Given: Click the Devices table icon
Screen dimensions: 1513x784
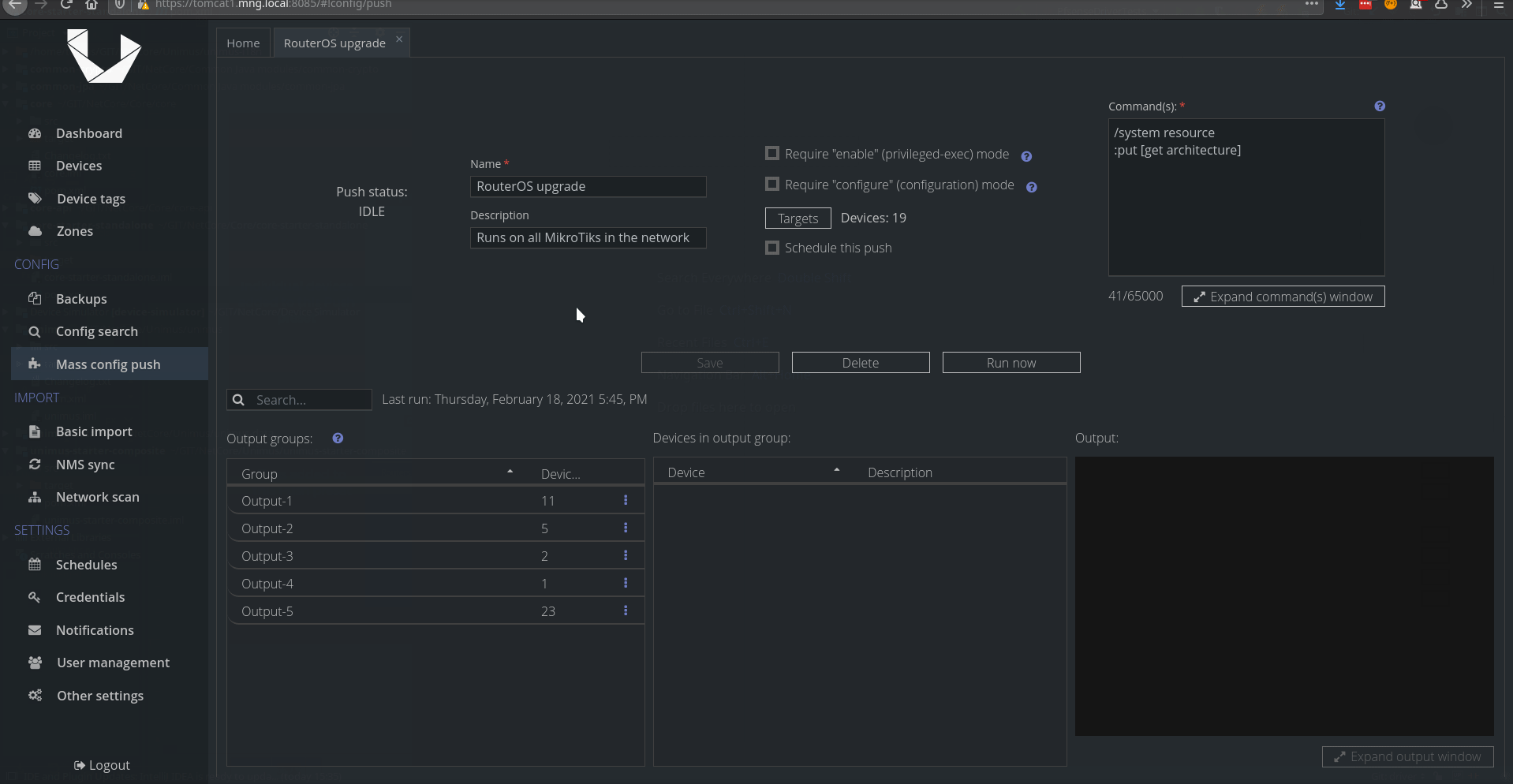Looking at the screenshot, I should click(35, 166).
